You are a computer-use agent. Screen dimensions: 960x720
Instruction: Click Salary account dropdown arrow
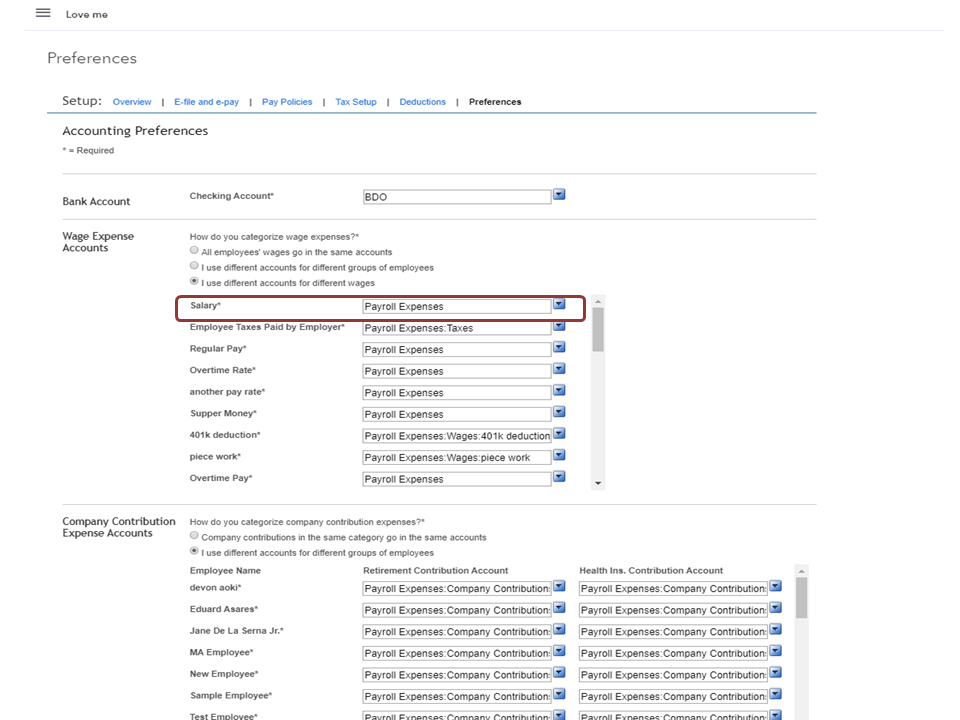pos(559,304)
